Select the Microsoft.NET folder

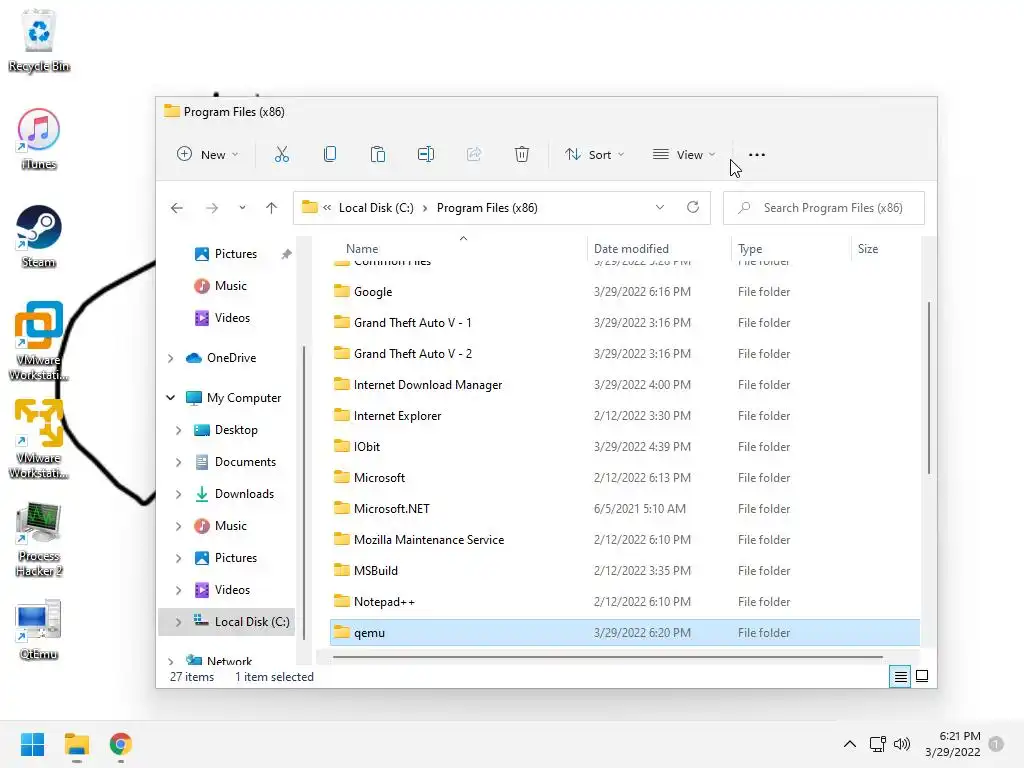625,509
